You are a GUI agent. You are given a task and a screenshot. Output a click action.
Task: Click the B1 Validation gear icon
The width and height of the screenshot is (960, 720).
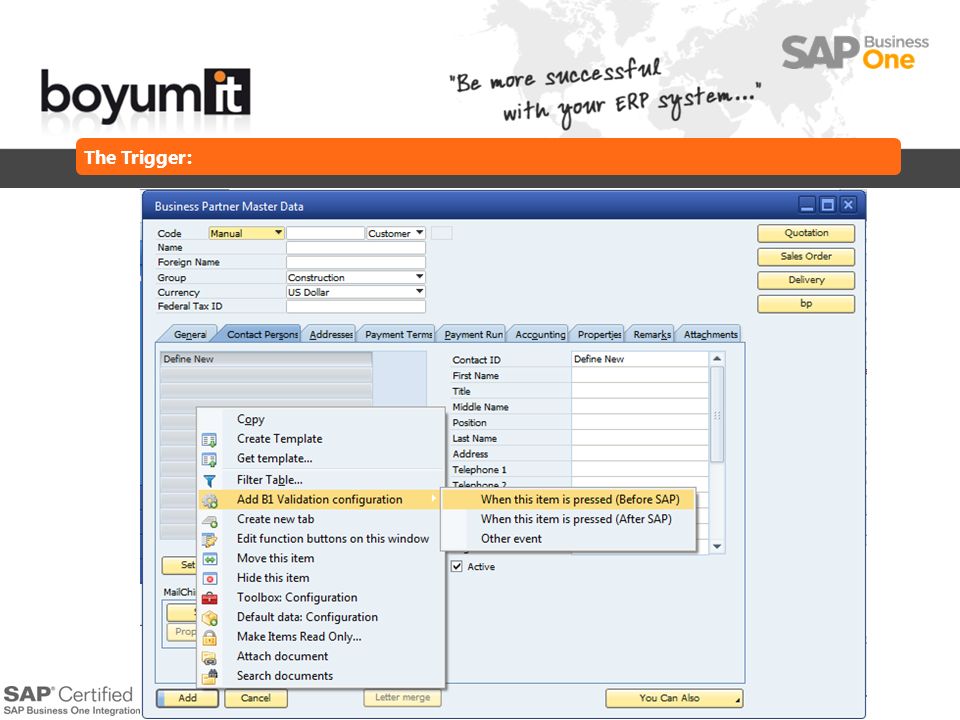click(x=209, y=500)
